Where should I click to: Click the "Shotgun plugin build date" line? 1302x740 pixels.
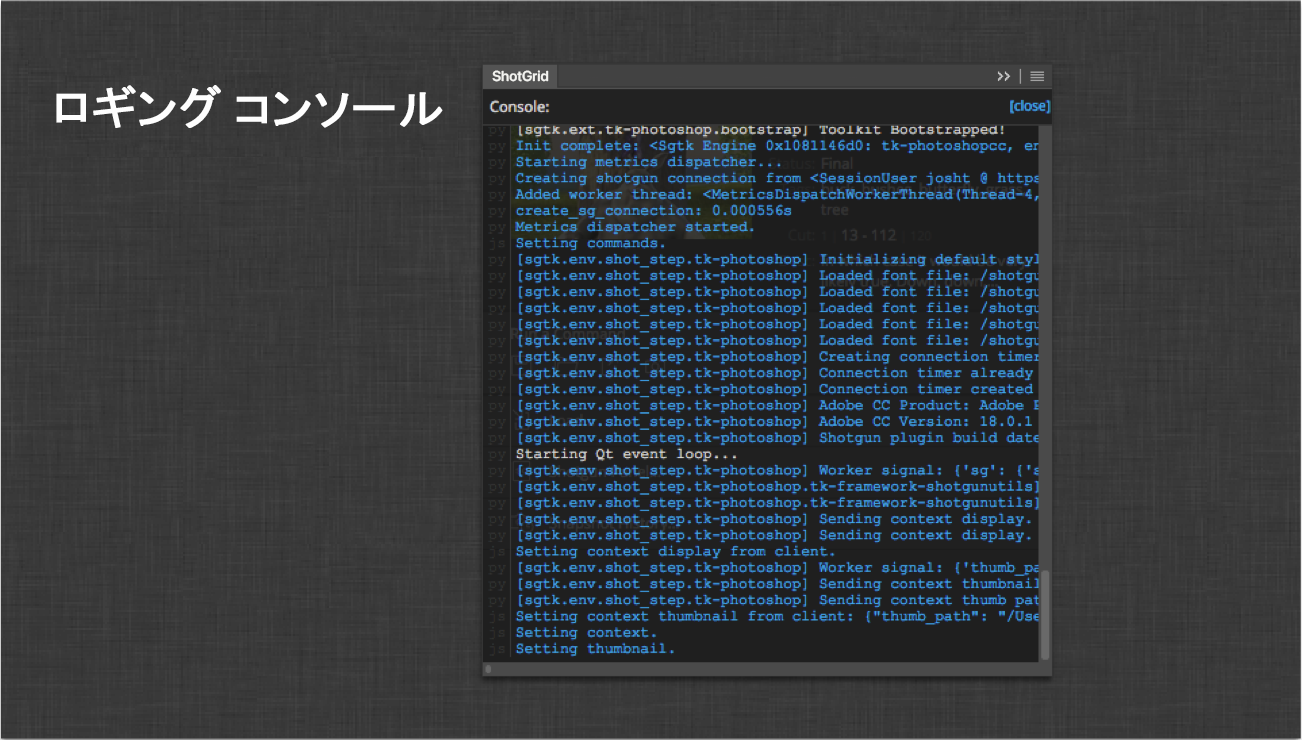(777, 438)
